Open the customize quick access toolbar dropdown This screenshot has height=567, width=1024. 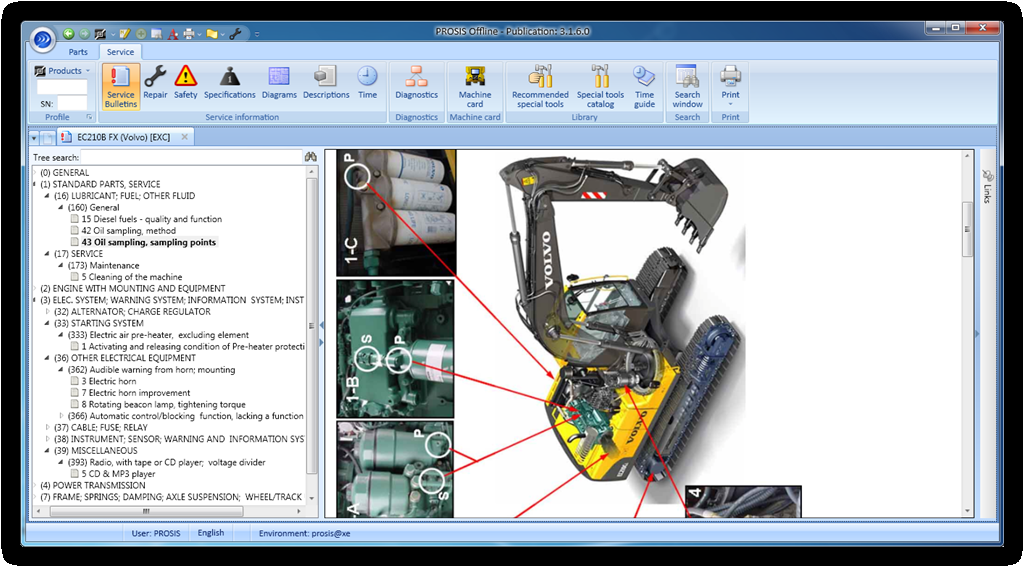(257, 34)
